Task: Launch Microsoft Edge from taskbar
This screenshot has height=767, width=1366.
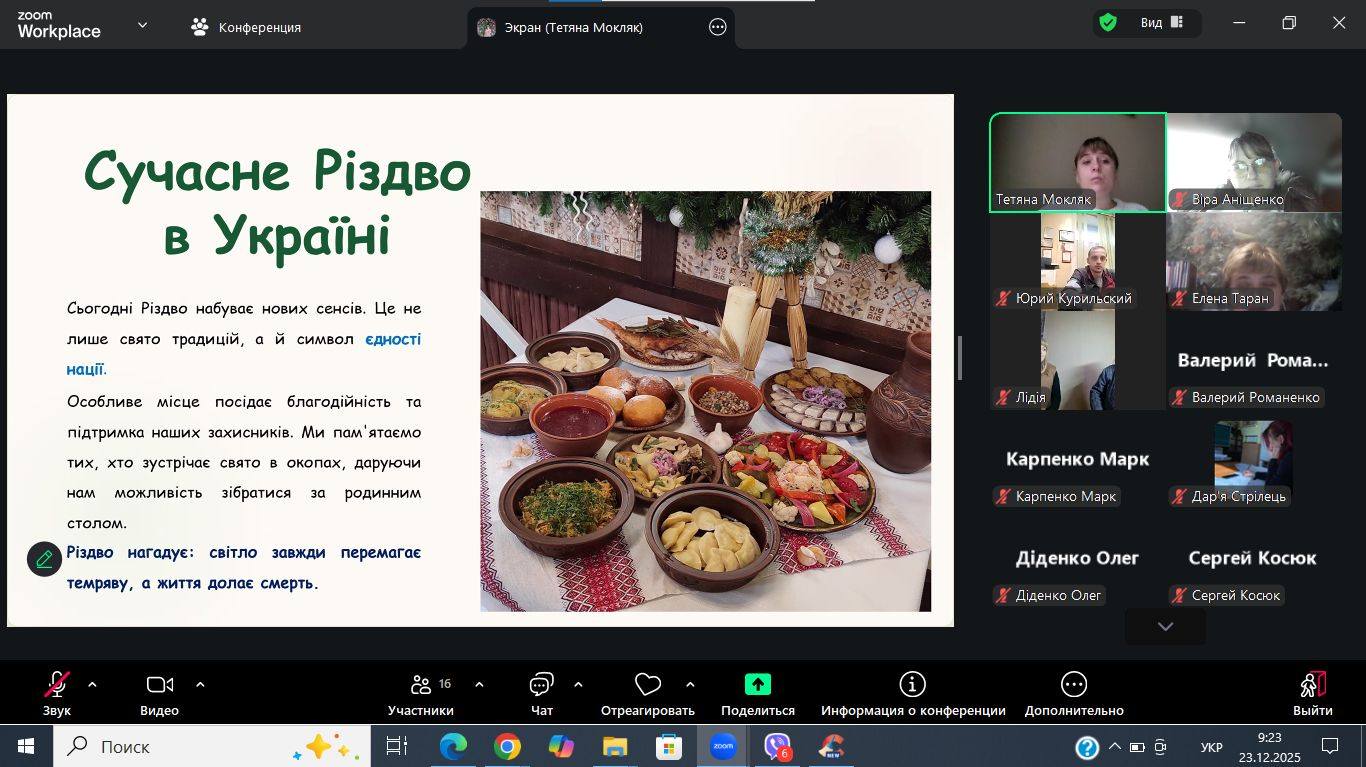Action: [x=453, y=746]
